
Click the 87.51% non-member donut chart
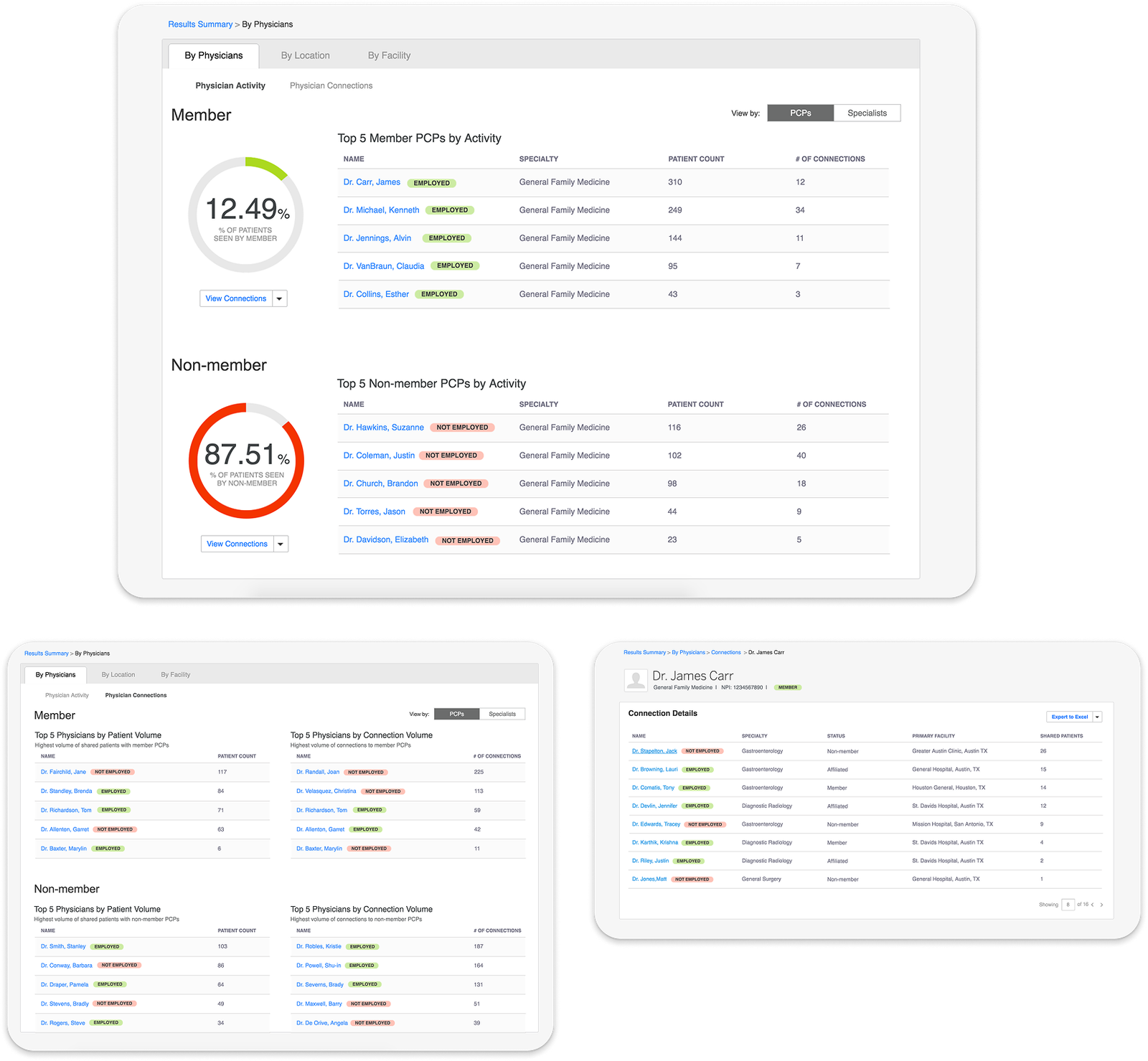click(x=246, y=461)
